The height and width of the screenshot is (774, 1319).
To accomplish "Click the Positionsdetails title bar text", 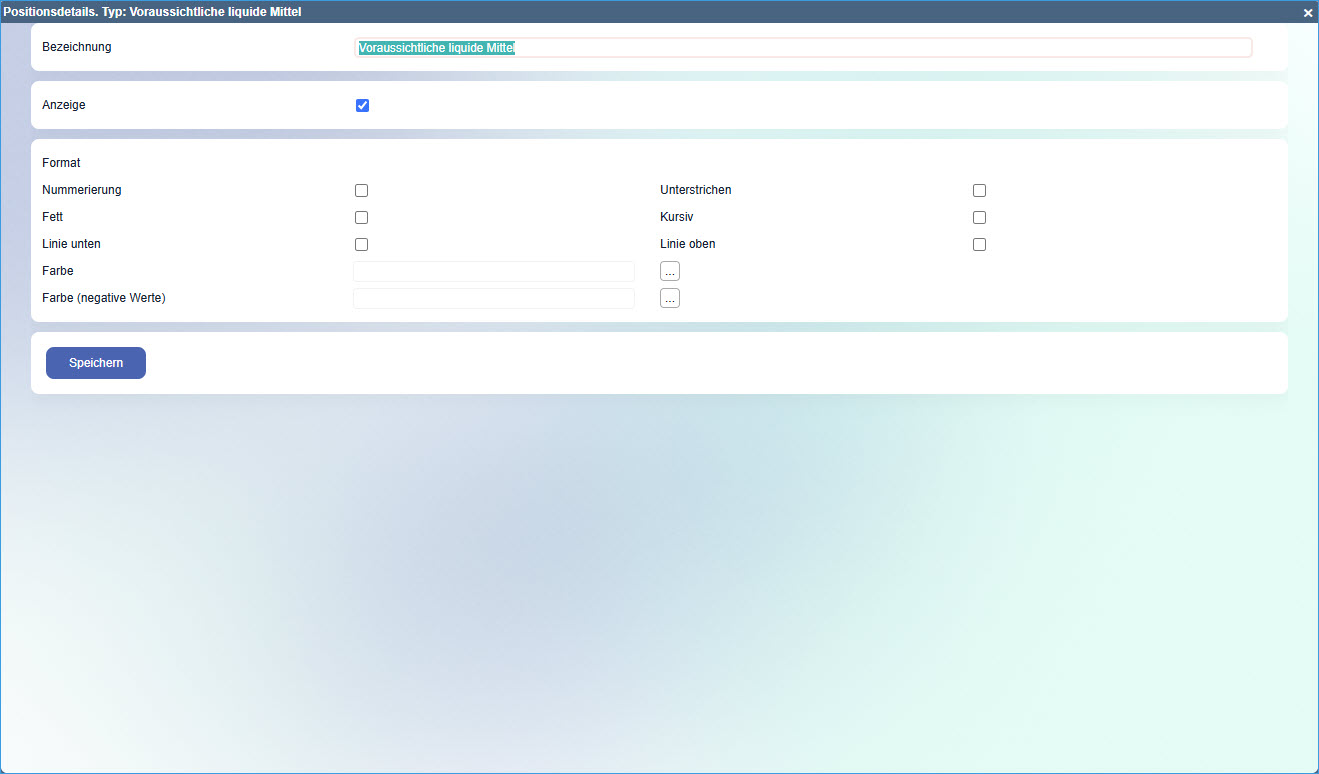I will (x=153, y=12).
